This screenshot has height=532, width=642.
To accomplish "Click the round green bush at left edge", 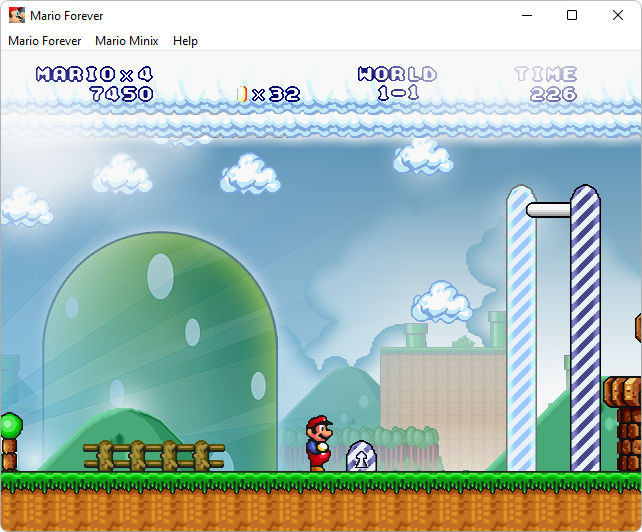I will pyautogui.click(x=9, y=426).
